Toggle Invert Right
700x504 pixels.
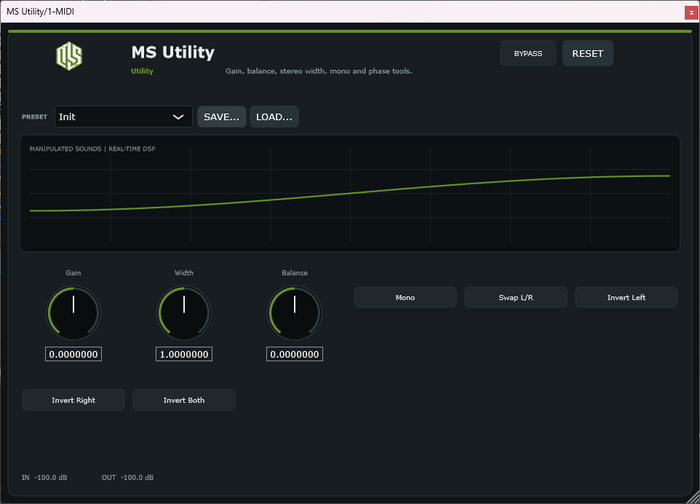(74, 400)
